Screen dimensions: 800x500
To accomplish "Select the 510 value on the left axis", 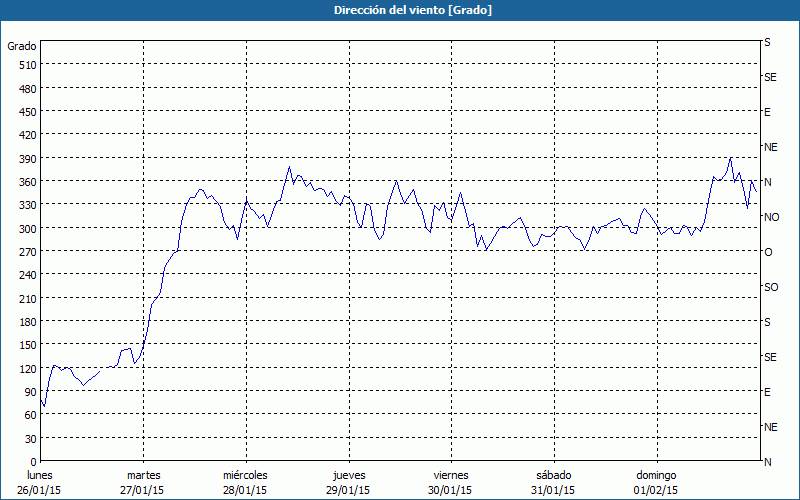I will (26, 65).
